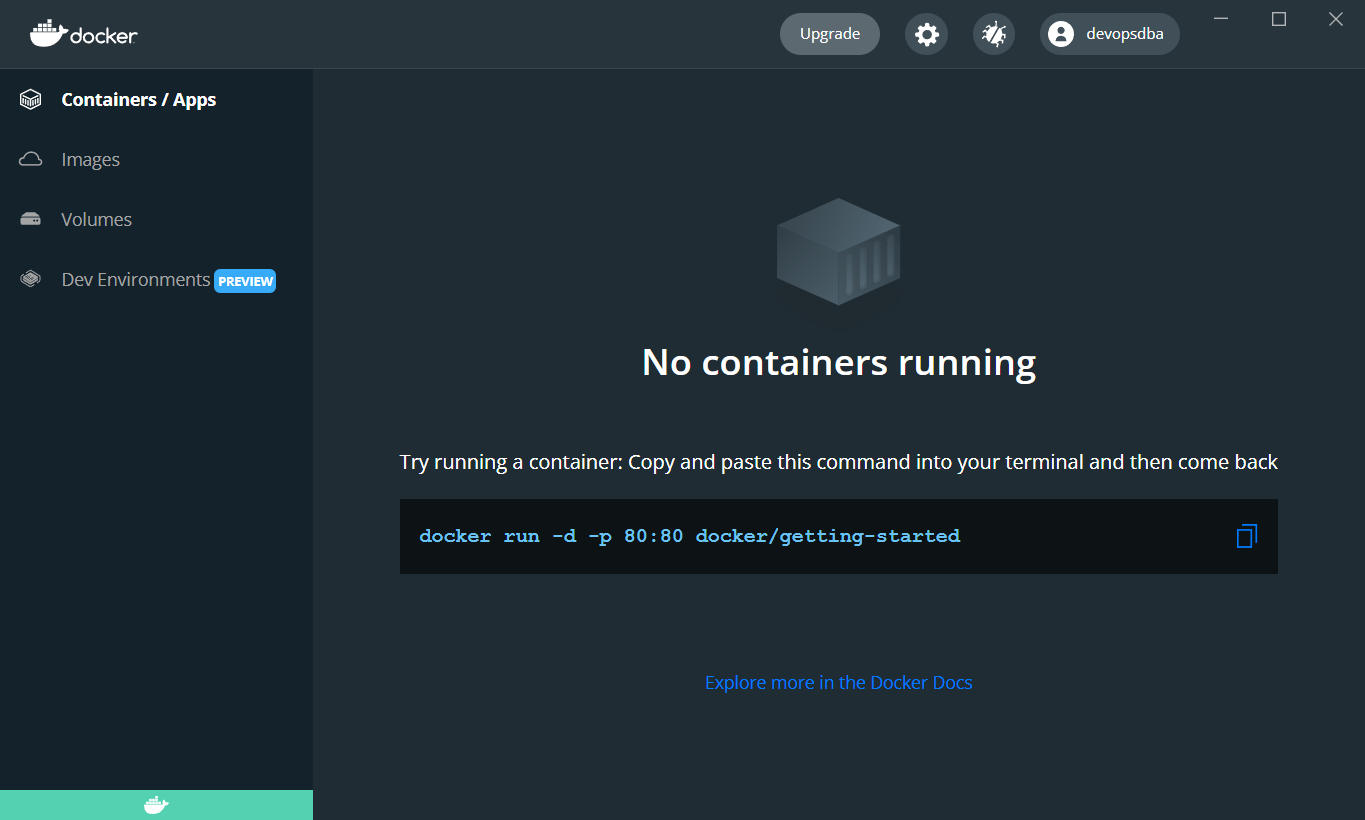The height and width of the screenshot is (820, 1365).
Task: Maximize the Docker Desktop window
Action: [1278, 19]
